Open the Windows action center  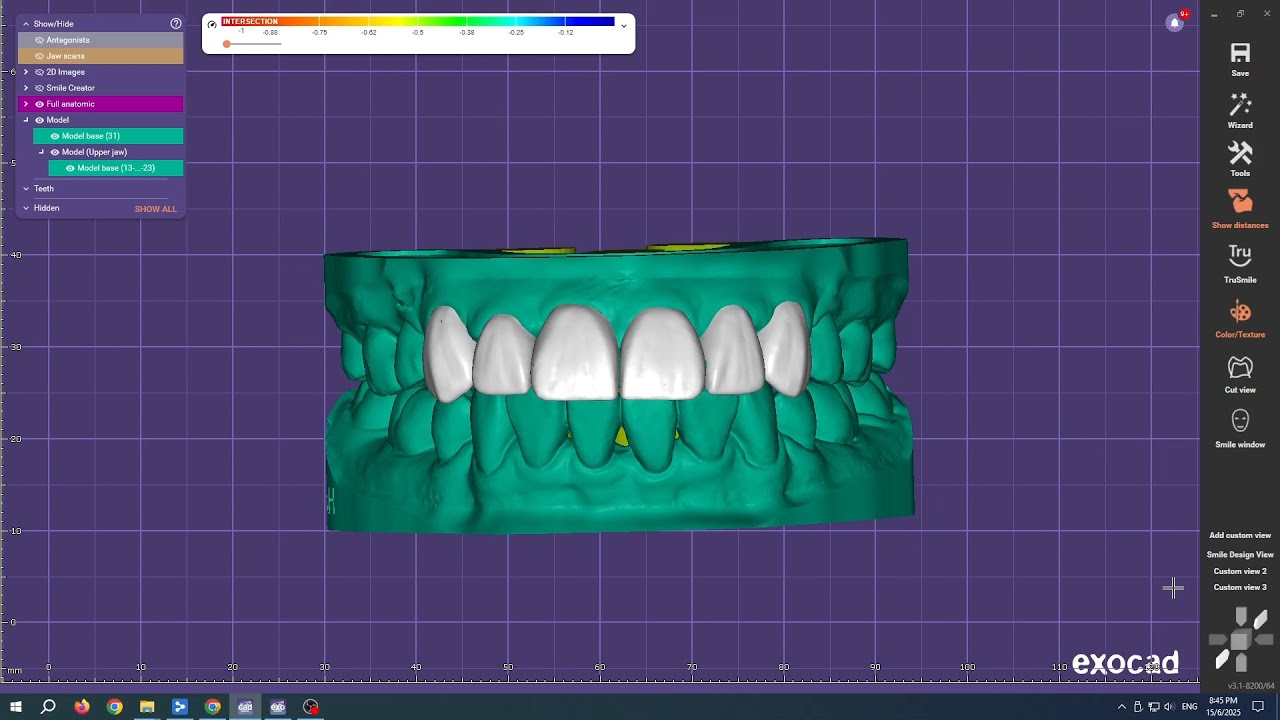click(1259, 707)
